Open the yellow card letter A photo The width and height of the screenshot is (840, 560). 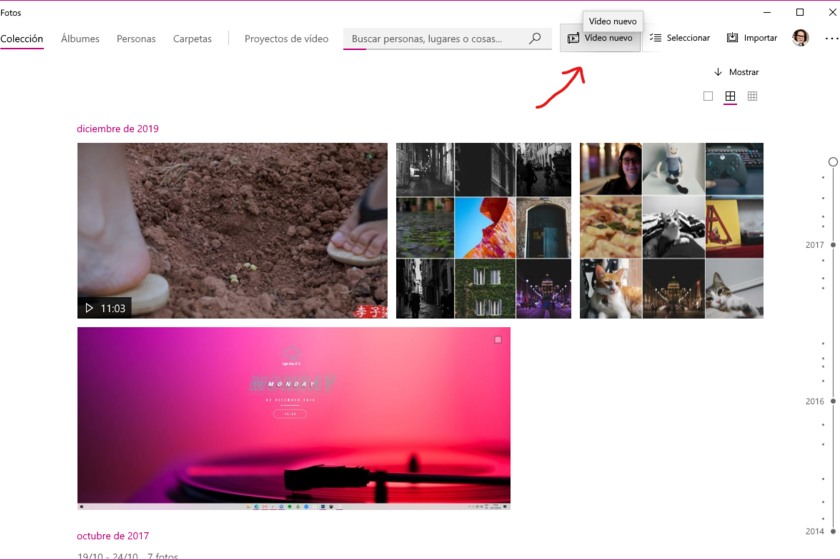(x=734, y=227)
